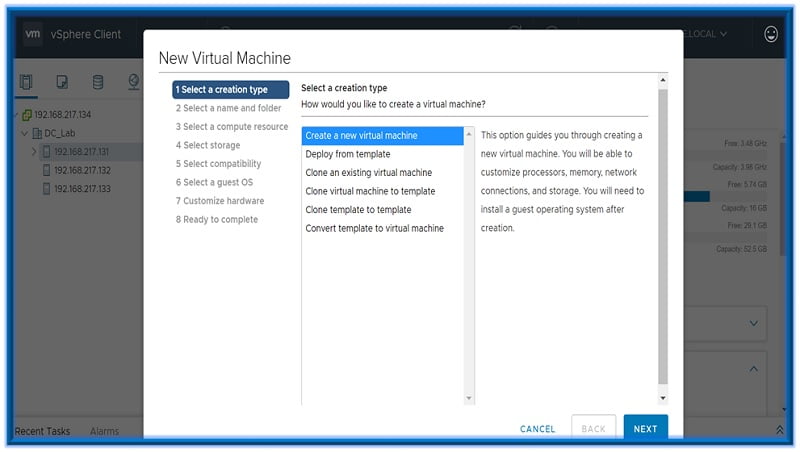Select host 192.168.217.132 in tree
The width and height of the screenshot is (800, 452).
coord(81,170)
